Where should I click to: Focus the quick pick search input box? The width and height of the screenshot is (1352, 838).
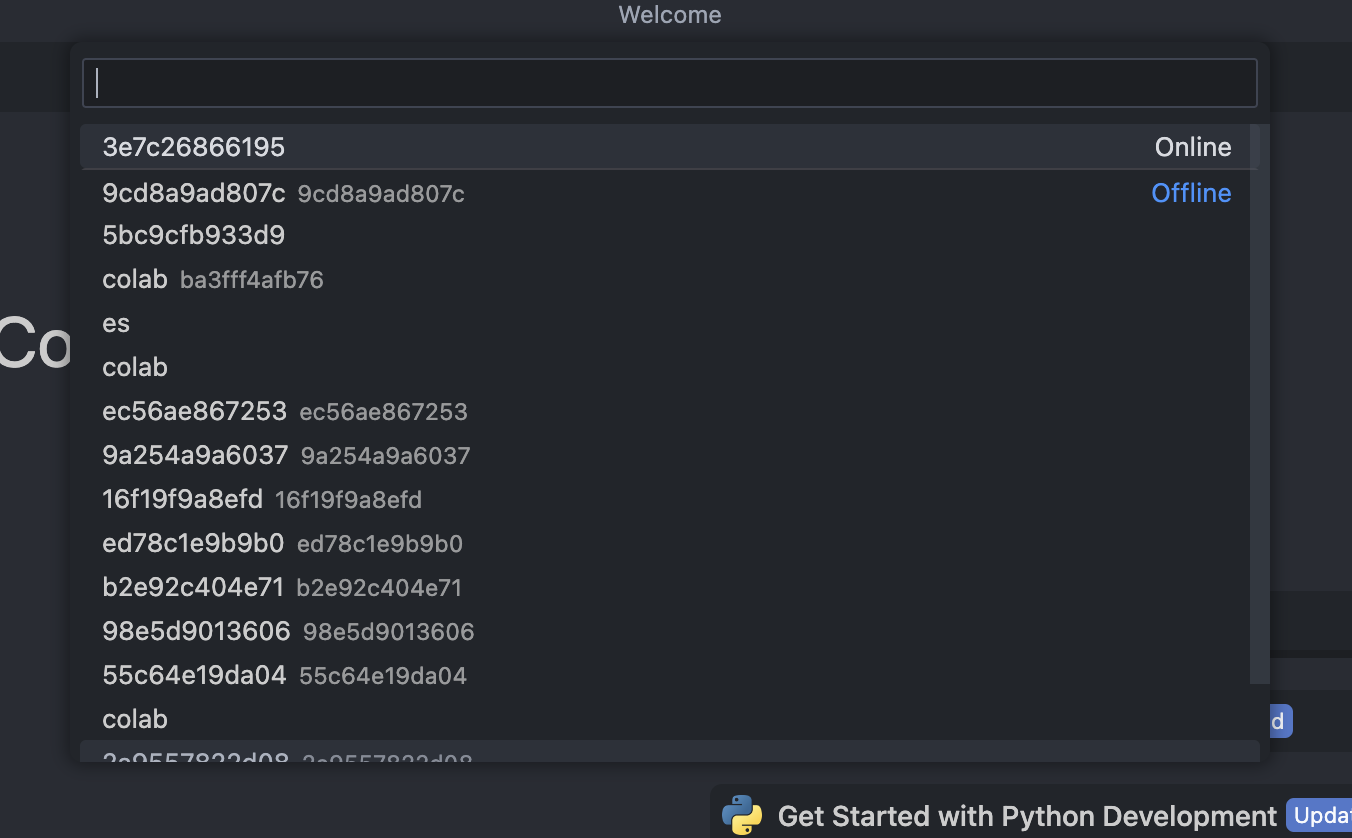[669, 83]
